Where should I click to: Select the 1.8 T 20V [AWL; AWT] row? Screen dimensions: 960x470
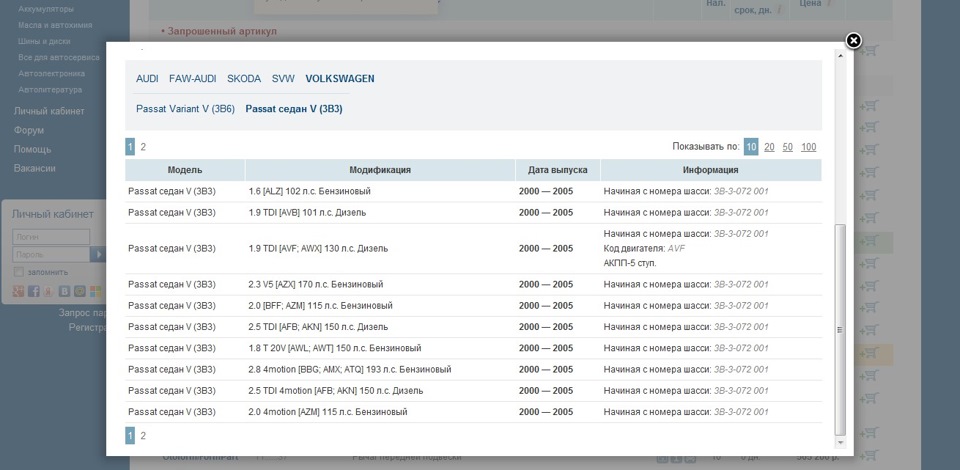(473, 348)
